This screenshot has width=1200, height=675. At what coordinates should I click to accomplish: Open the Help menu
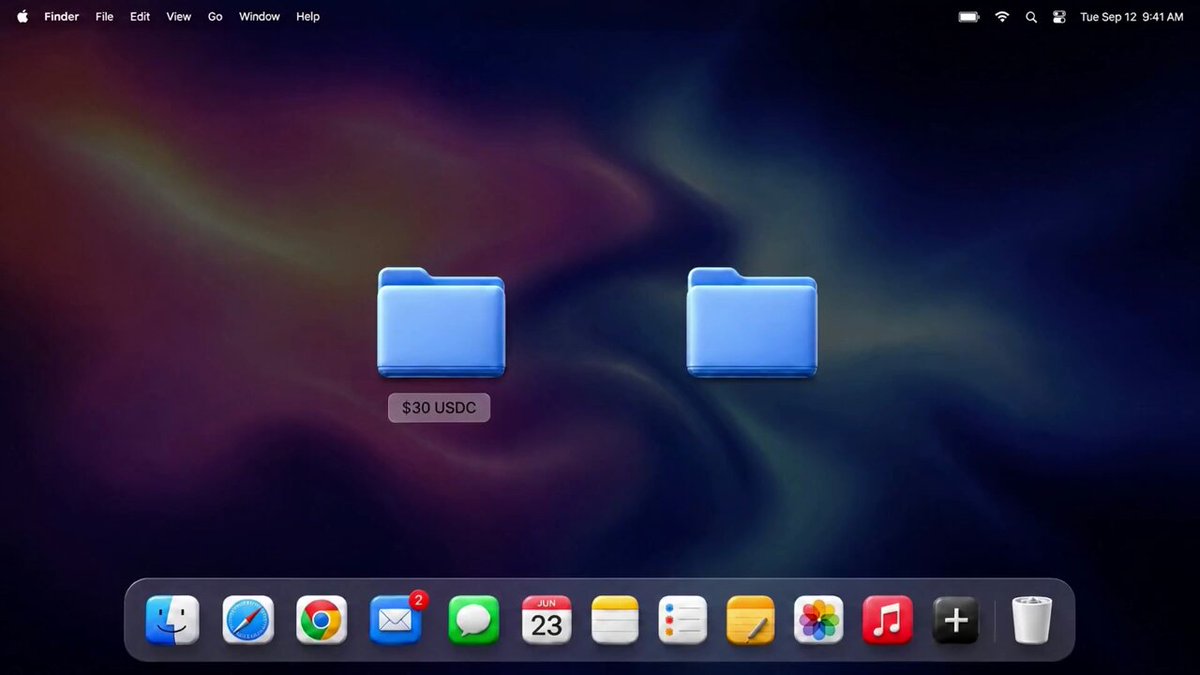[x=308, y=17]
